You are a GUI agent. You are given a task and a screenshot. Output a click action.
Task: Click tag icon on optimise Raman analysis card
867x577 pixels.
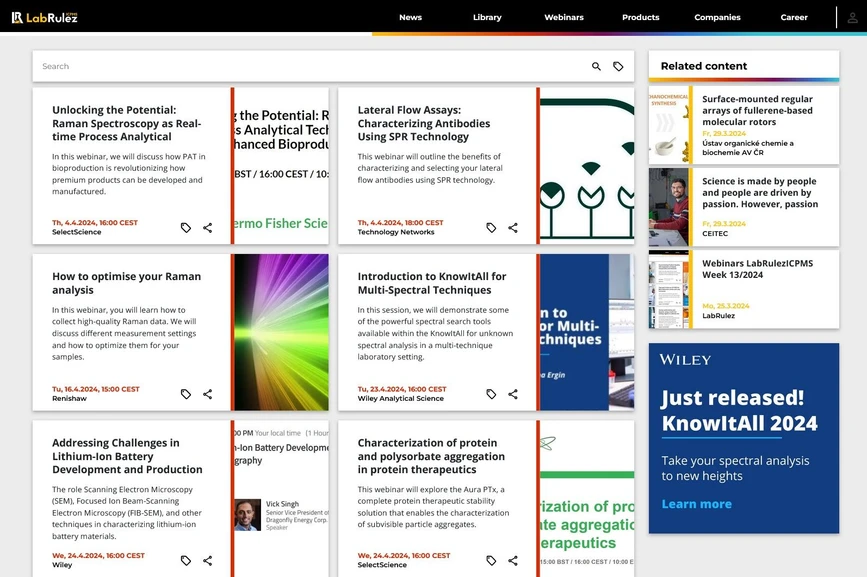tap(186, 394)
